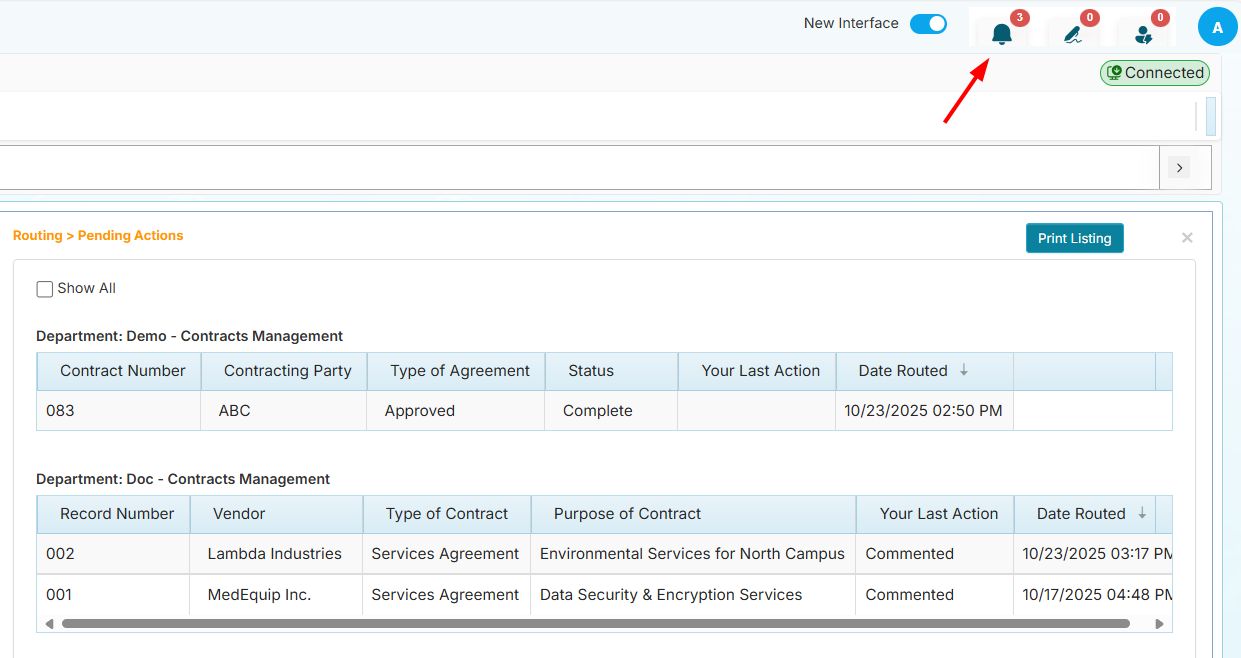Open the notifications bell icon
1241x658 pixels.
coord(1001,32)
